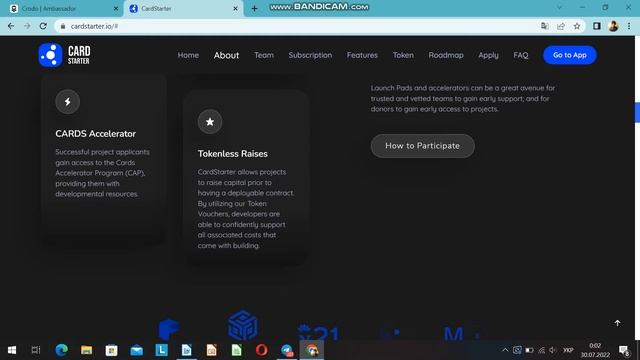Focus the cardstarter.io address bar
This screenshot has width=640, height=360.
pyautogui.click(x=298, y=26)
